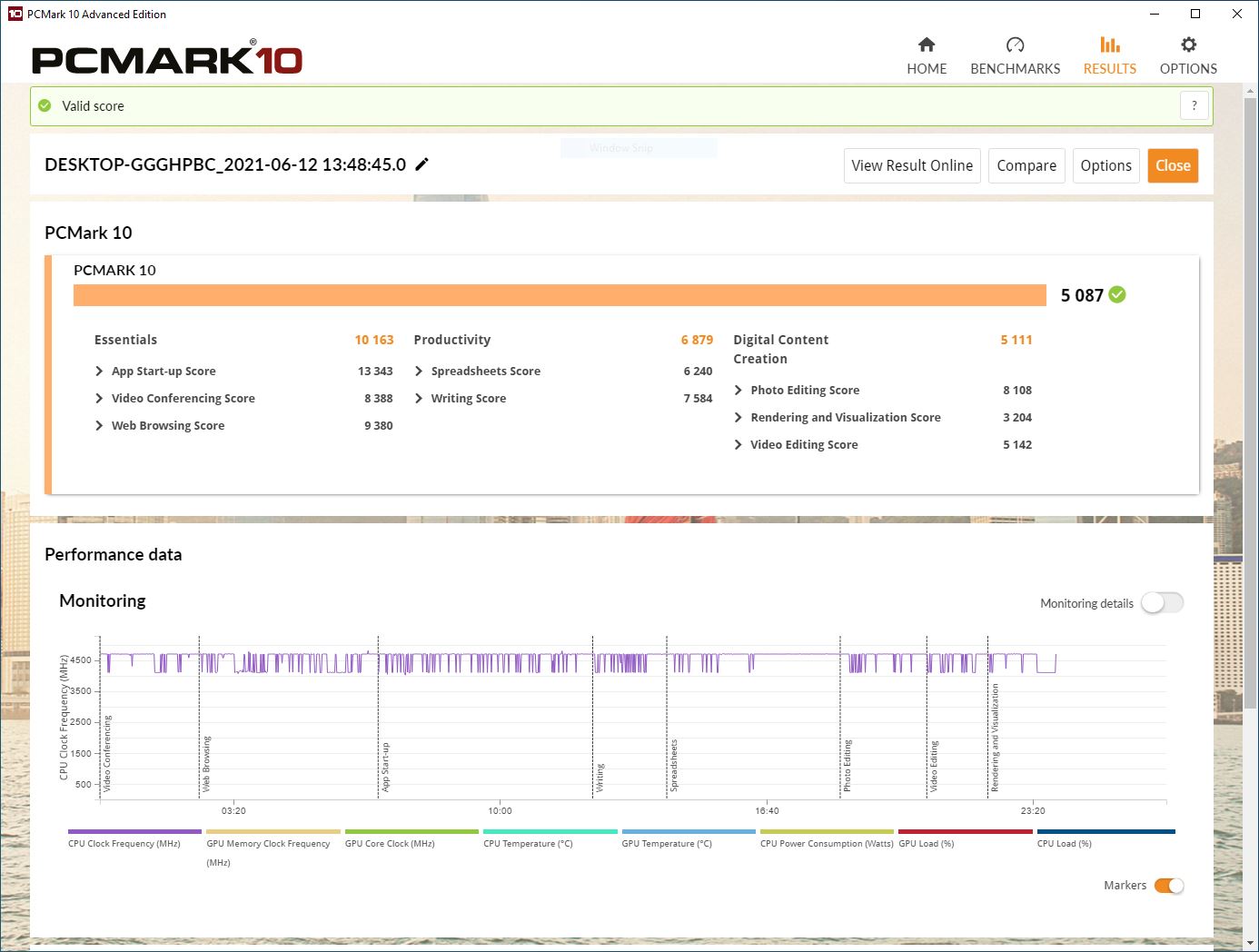The height and width of the screenshot is (952, 1259).
Task: Open Benchmarks via the gauge icon
Action: point(1015,45)
